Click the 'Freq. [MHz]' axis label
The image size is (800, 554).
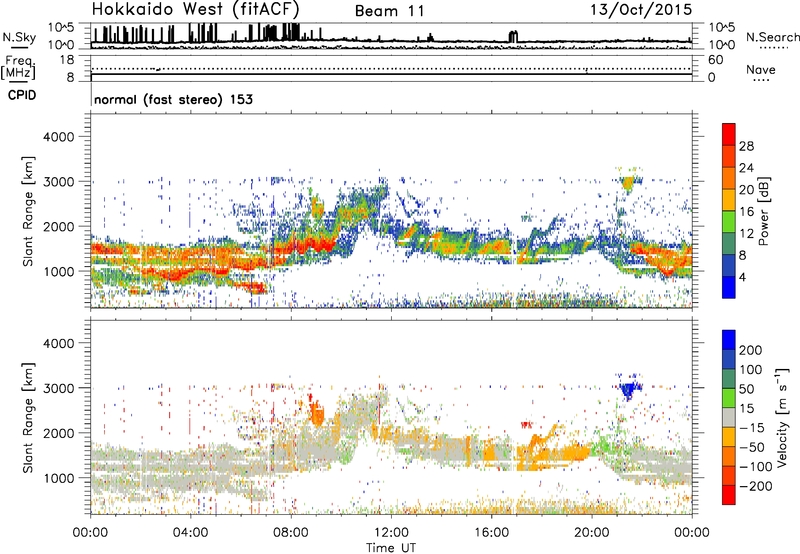(18, 68)
